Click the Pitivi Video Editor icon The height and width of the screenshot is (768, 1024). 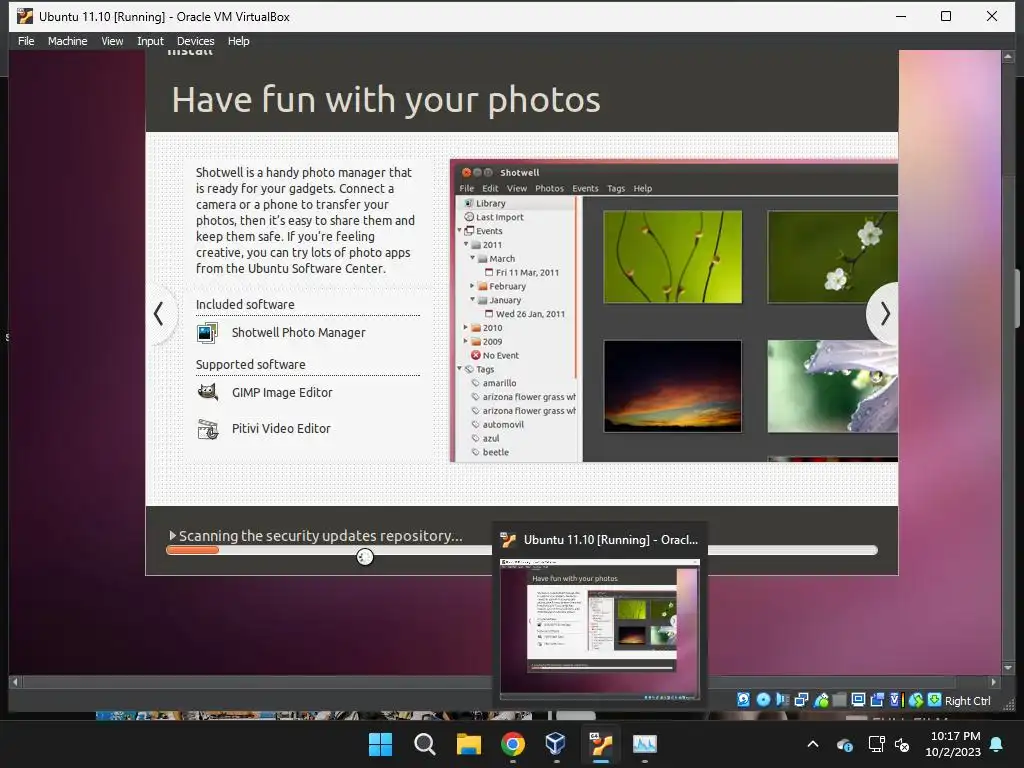(208, 429)
